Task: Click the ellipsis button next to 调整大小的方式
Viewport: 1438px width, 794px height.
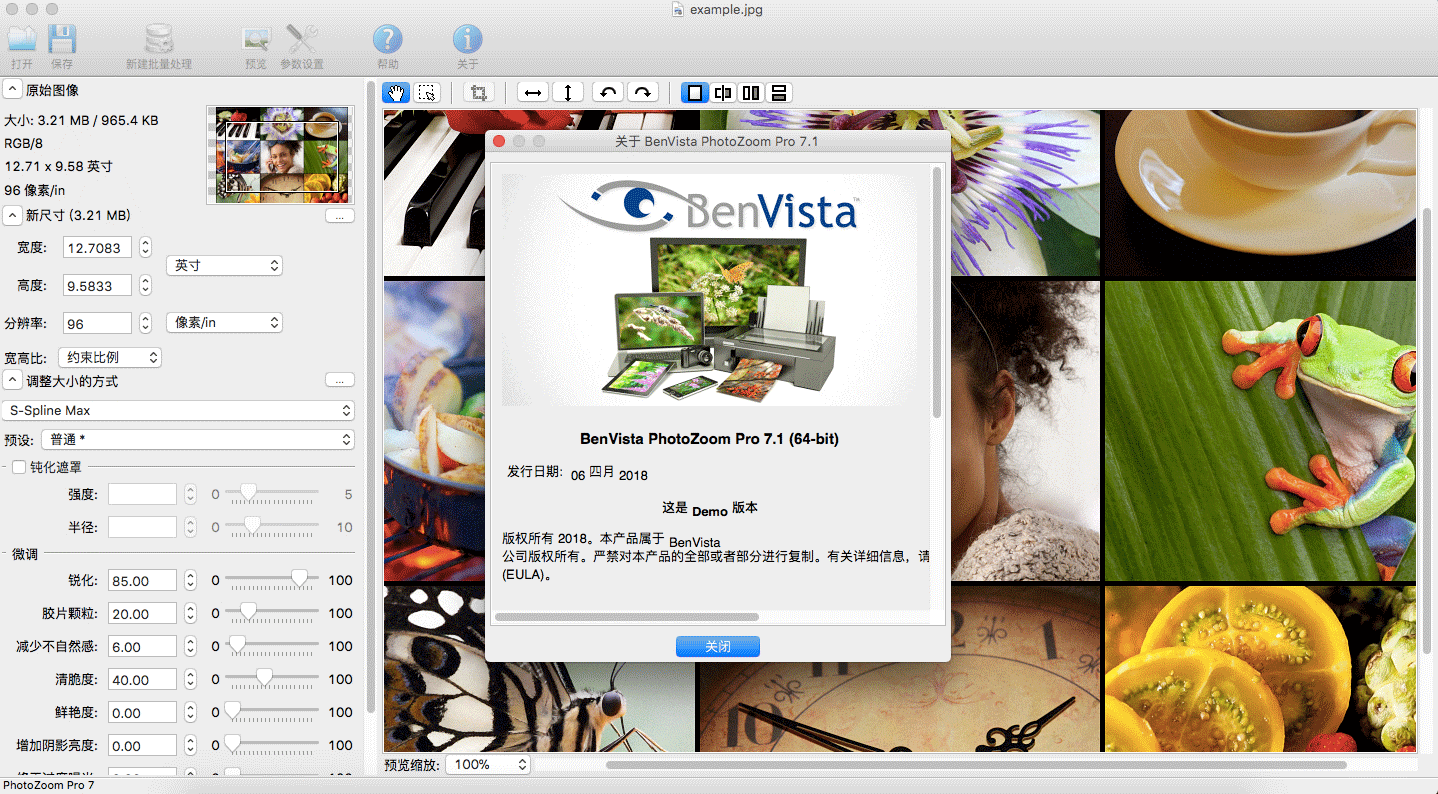Action: 339,381
